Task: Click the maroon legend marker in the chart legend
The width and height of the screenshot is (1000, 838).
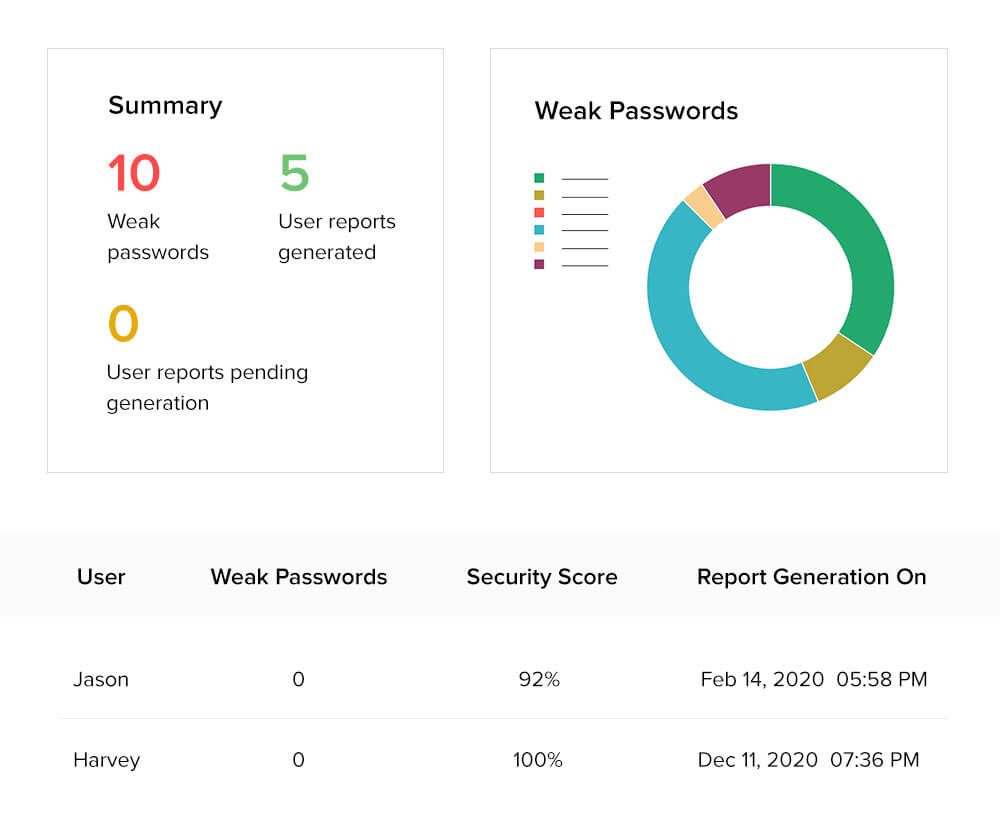Action: [x=539, y=265]
